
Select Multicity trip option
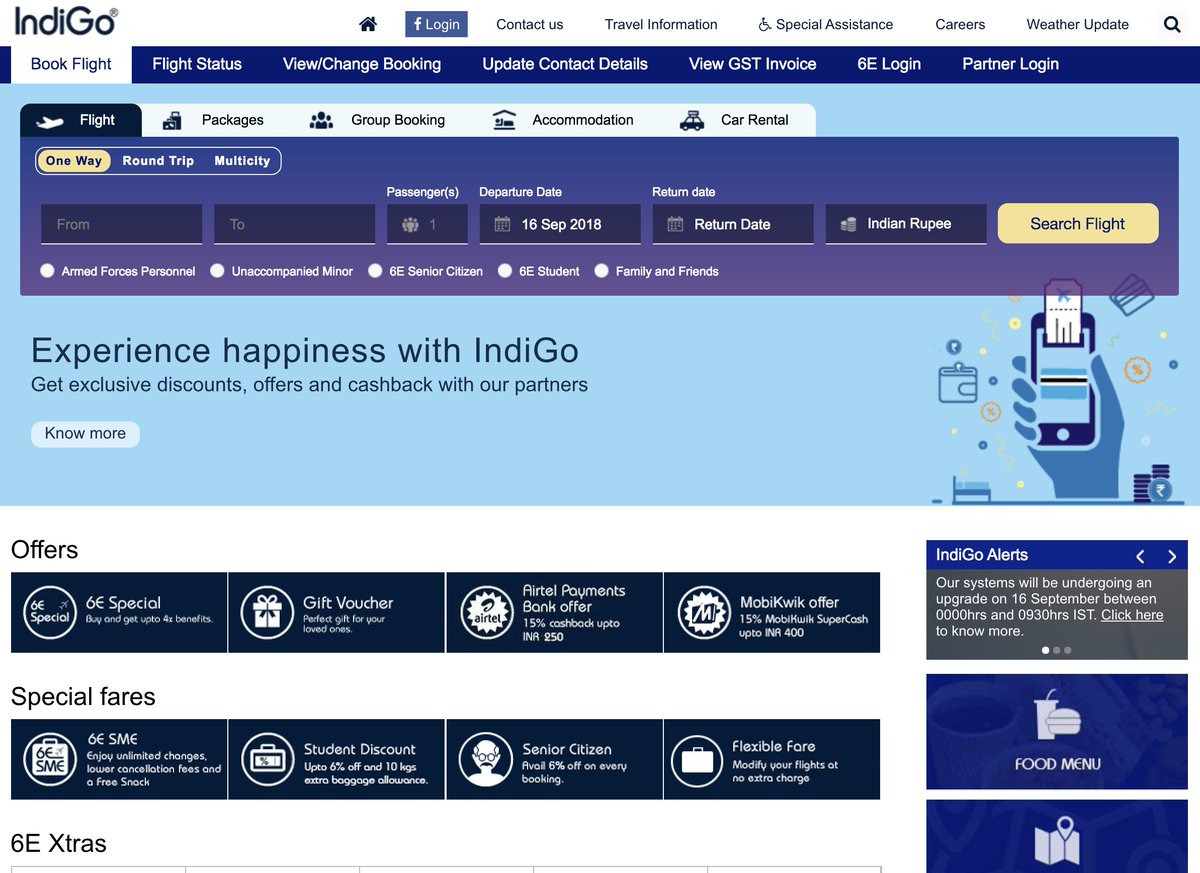pos(242,161)
